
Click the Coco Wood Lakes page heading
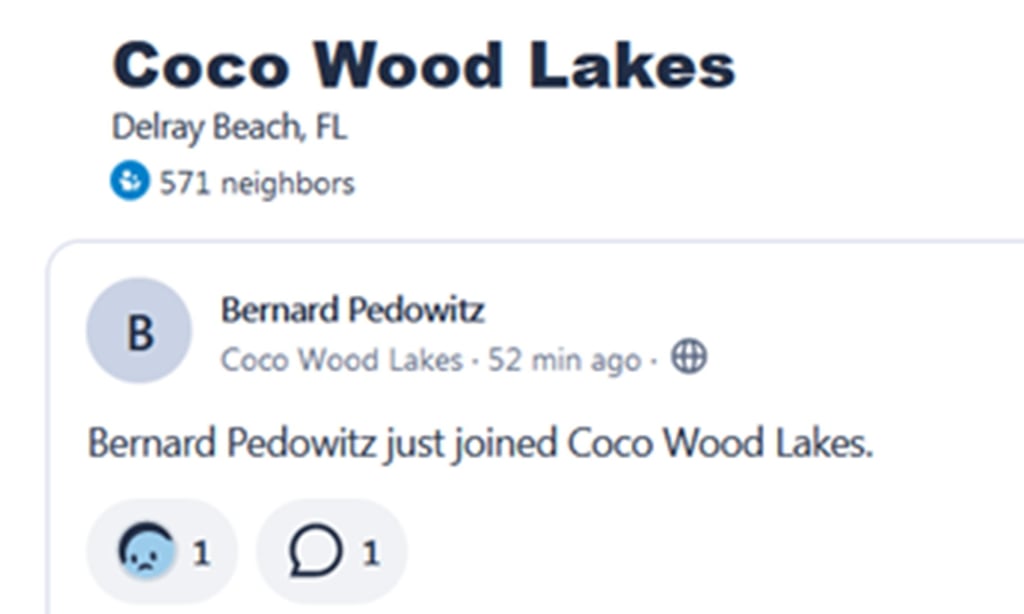tap(423, 66)
